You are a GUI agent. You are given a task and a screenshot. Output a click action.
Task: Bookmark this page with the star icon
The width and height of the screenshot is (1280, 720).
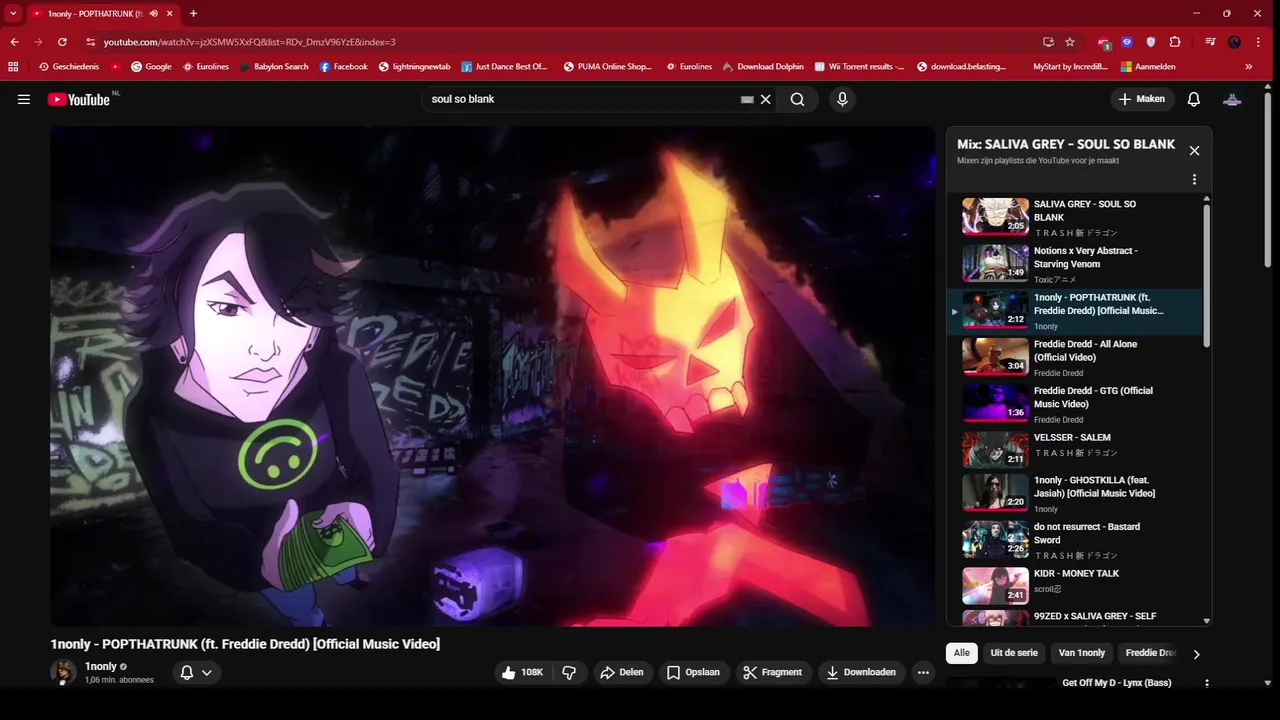coord(1070,42)
